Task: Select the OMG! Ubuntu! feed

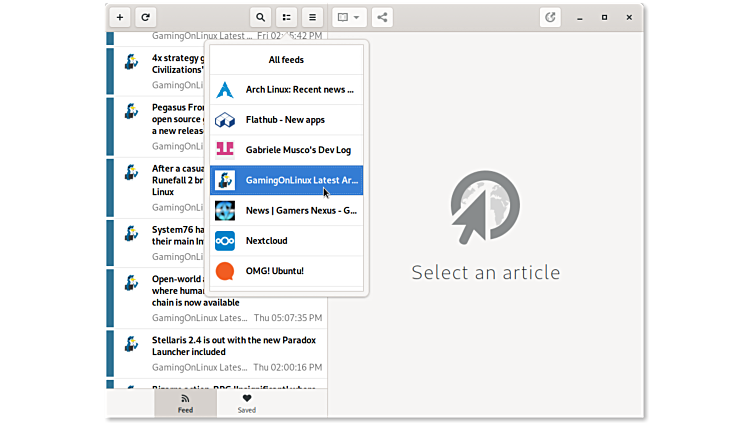Action: click(286, 271)
